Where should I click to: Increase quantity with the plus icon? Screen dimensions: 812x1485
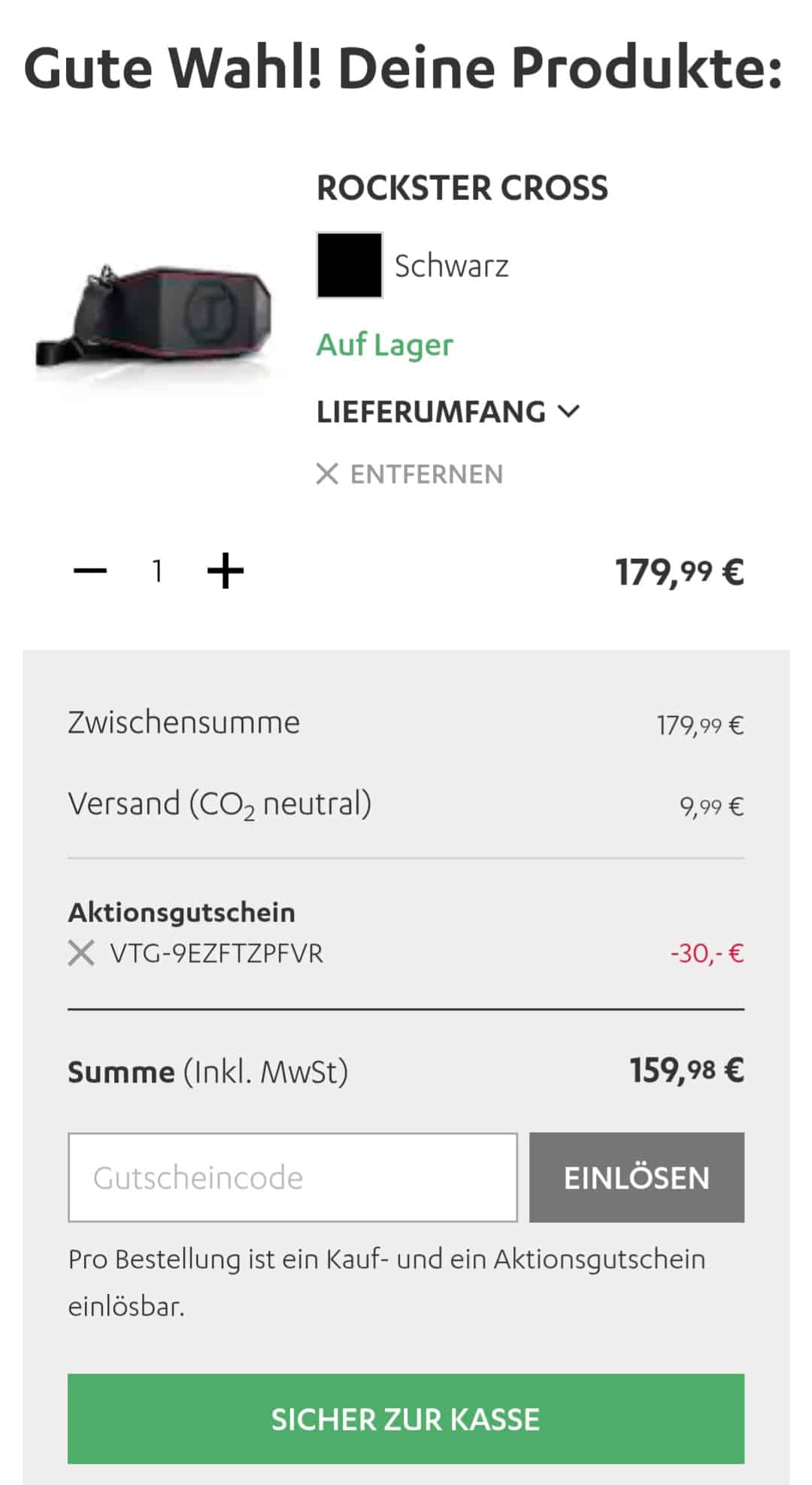pyautogui.click(x=226, y=571)
